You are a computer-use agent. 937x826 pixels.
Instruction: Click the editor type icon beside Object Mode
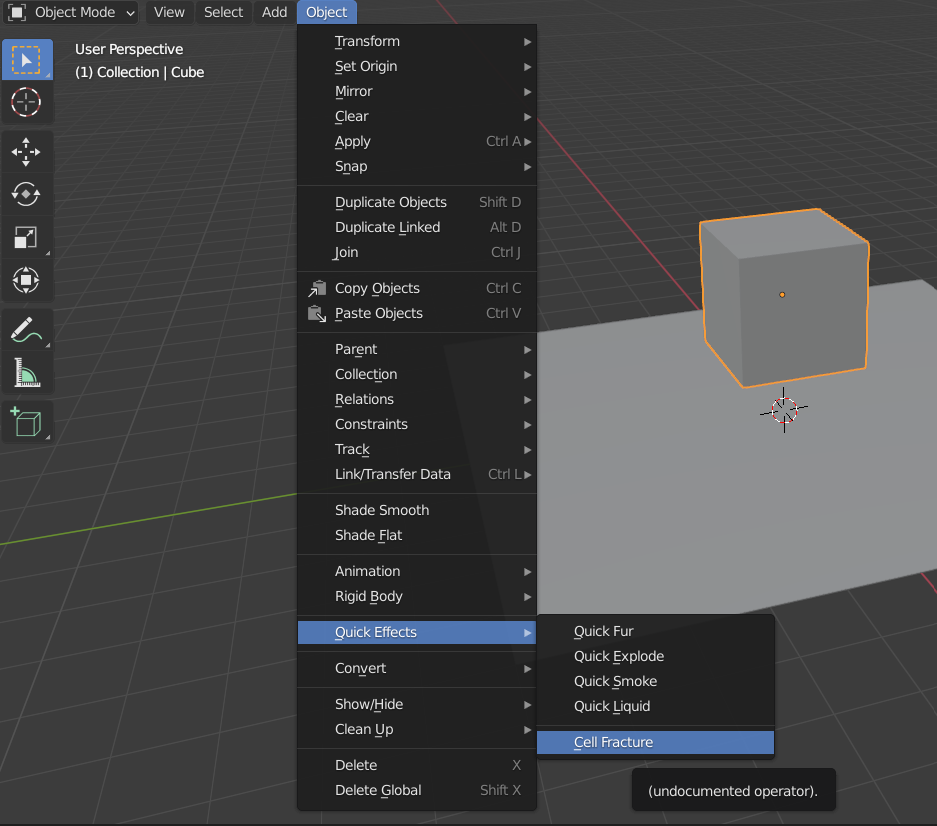[17, 12]
